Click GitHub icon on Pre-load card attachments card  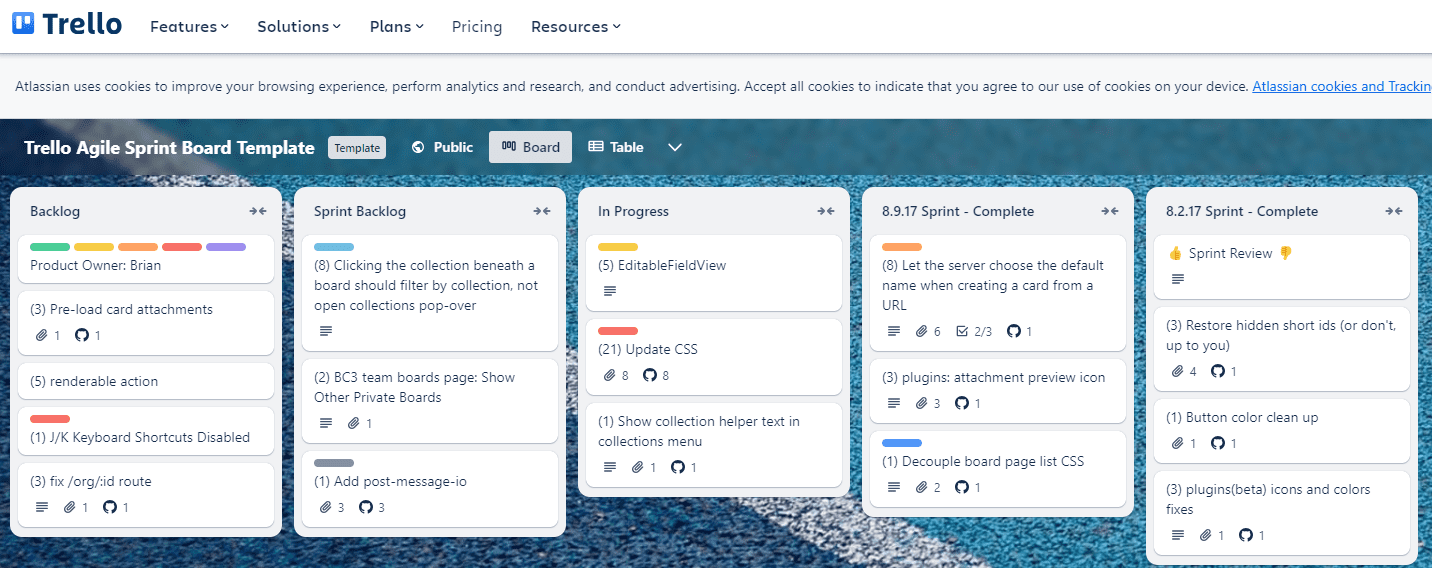[x=82, y=335]
